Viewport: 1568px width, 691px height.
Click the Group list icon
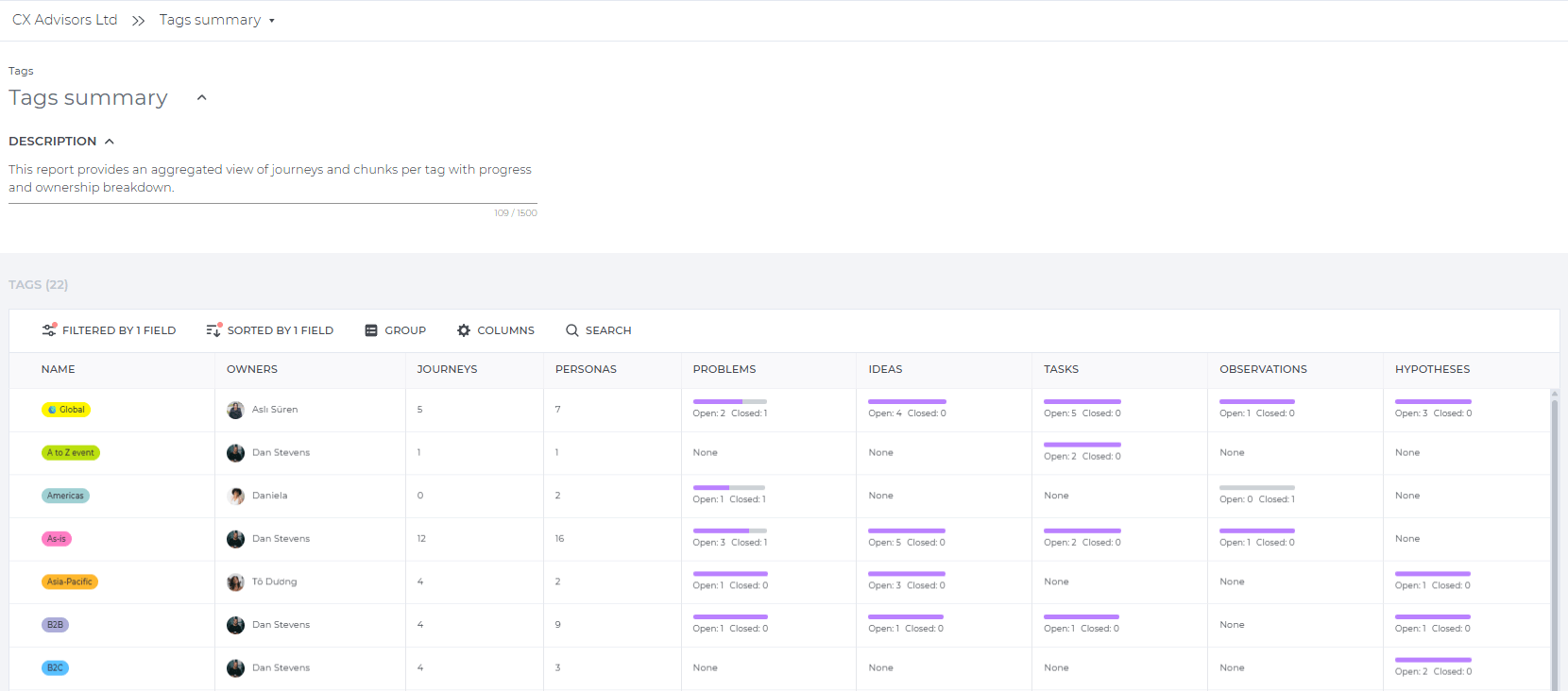point(371,330)
